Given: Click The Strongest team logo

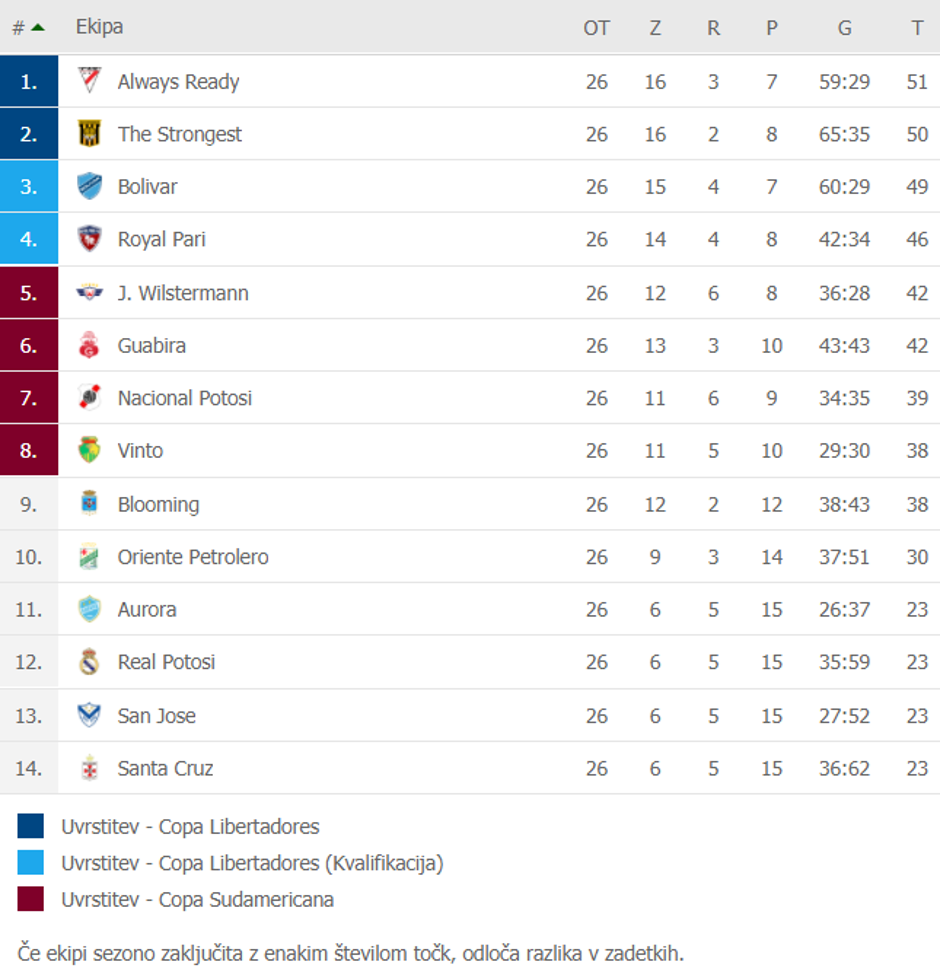Looking at the screenshot, I should coord(88,134).
